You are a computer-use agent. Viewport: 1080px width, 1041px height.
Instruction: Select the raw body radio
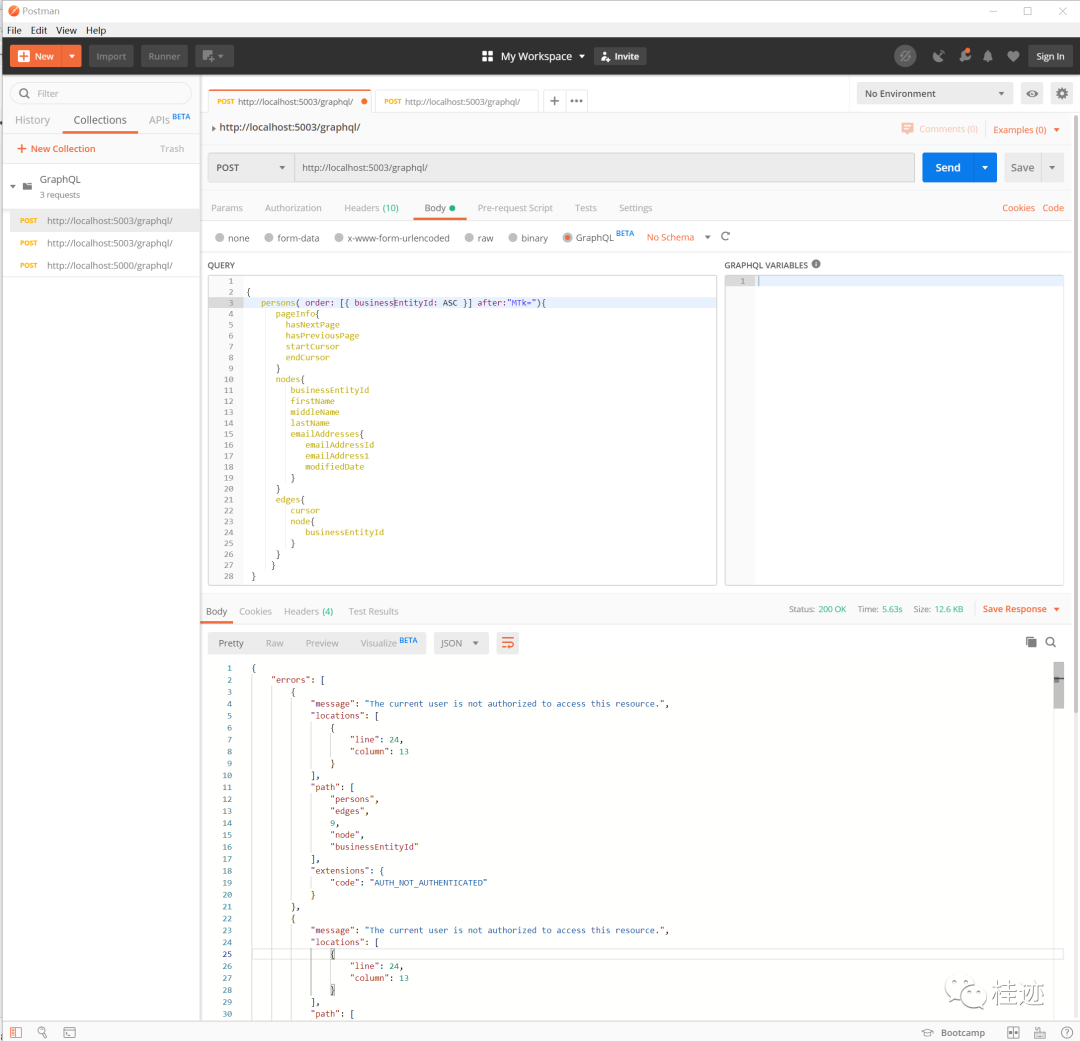click(x=469, y=238)
